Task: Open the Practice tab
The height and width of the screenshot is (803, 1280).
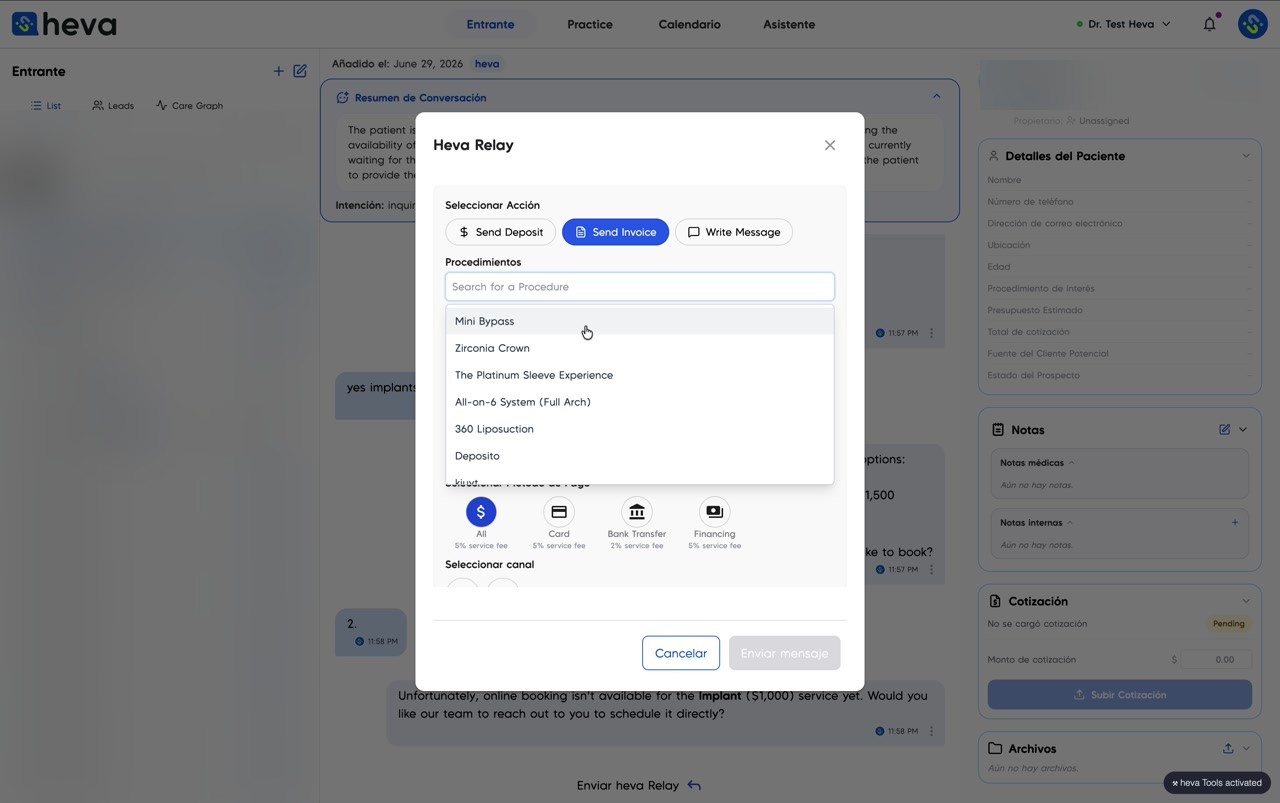Action: (590, 24)
